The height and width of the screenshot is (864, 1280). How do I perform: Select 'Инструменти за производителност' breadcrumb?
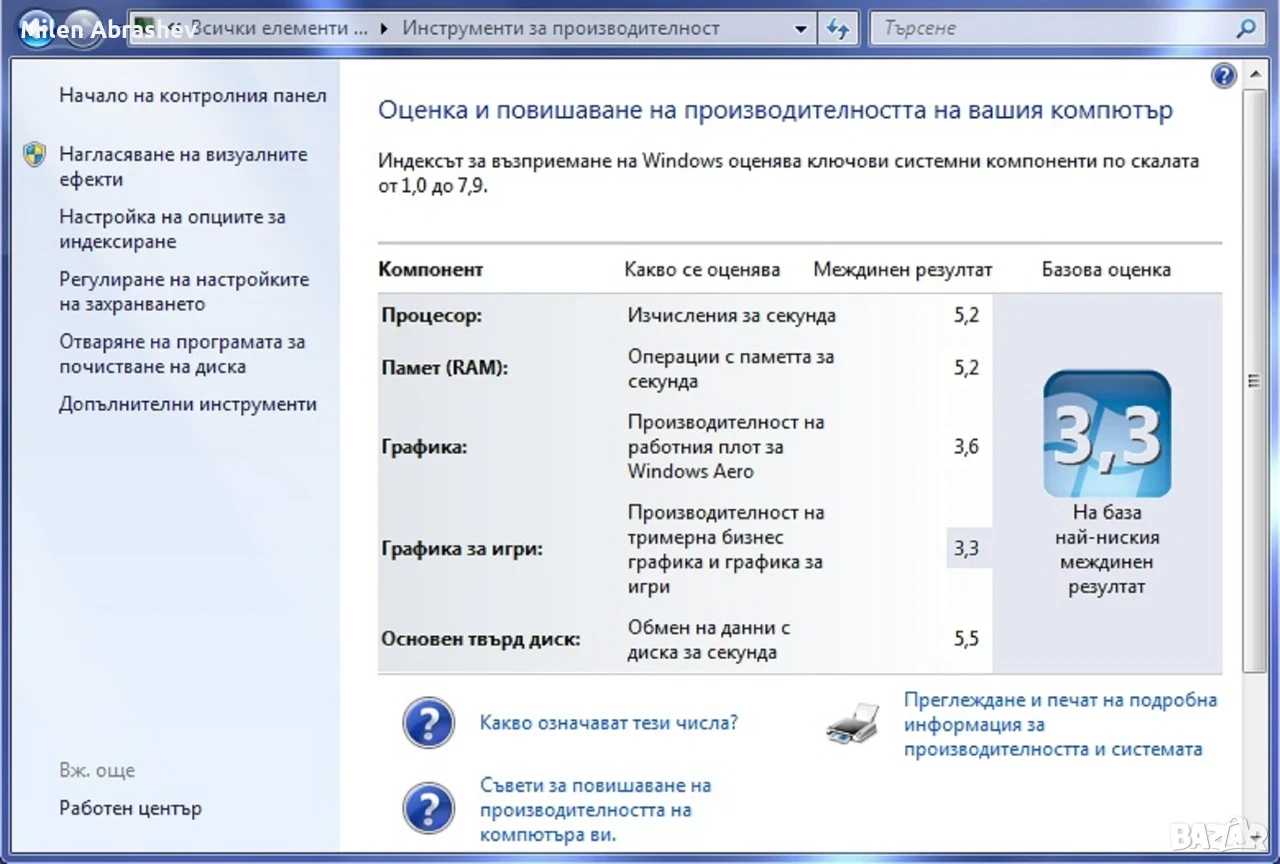(561, 29)
